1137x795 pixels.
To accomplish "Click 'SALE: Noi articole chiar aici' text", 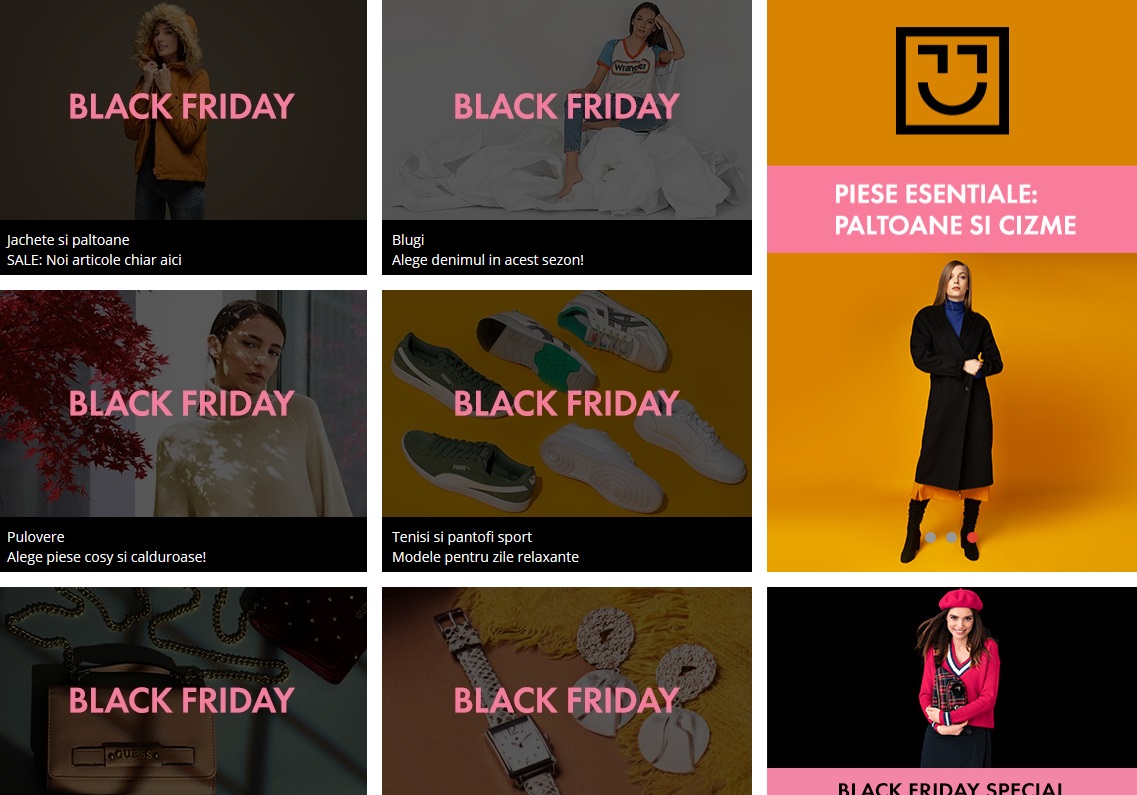I will click(x=94, y=260).
